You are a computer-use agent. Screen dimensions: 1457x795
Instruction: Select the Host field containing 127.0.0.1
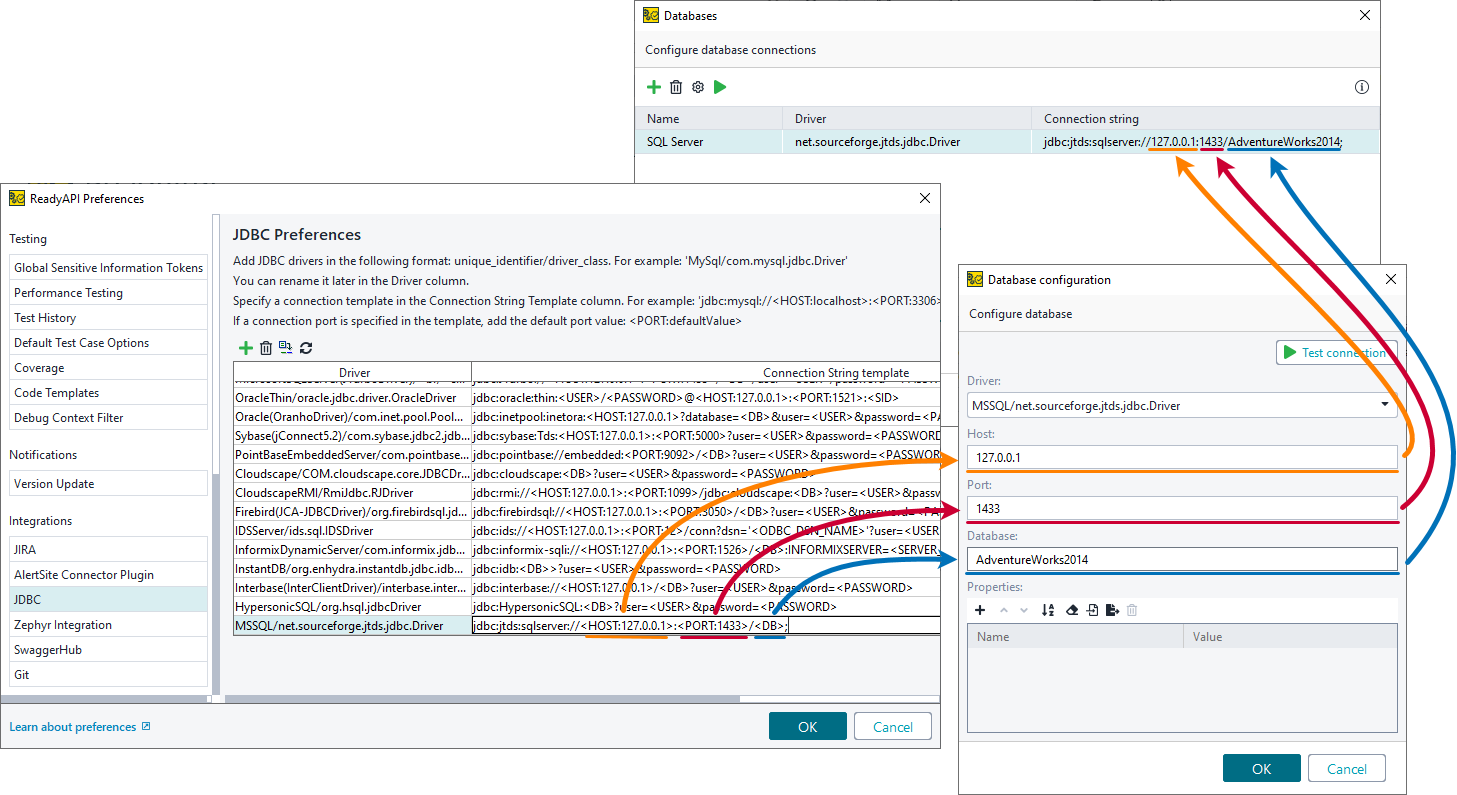(x=1180, y=456)
